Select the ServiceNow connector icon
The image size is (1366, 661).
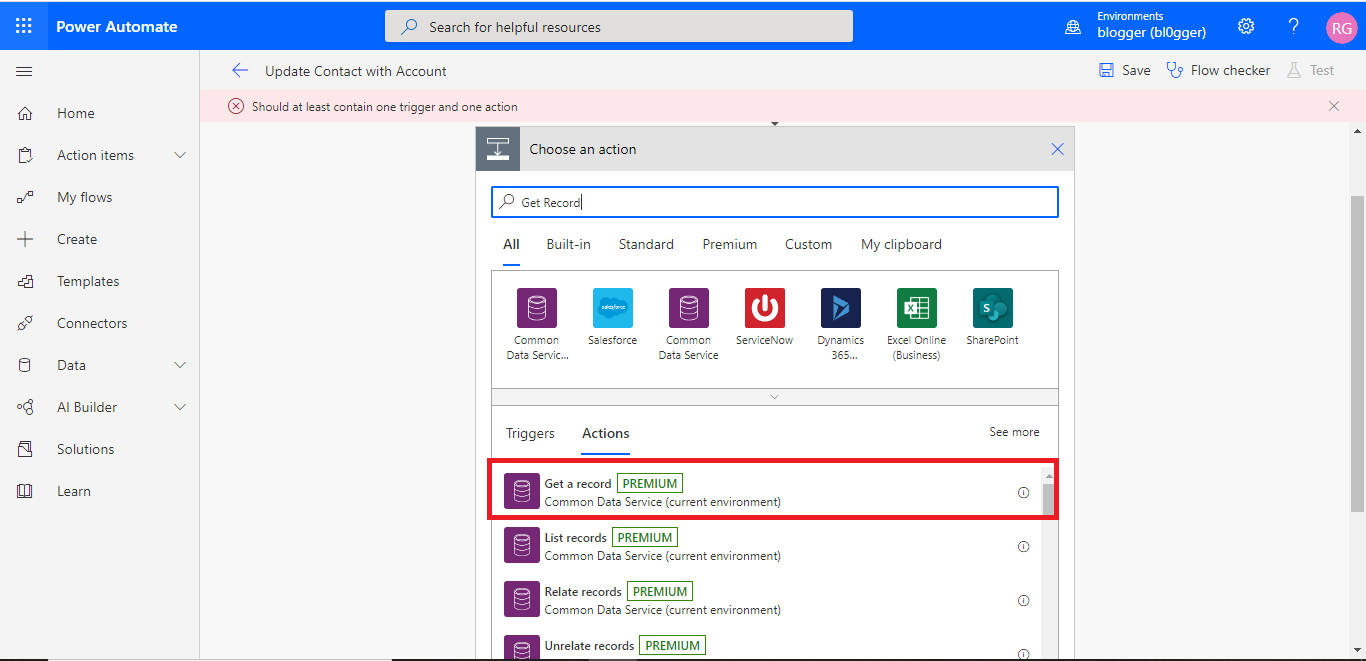[x=765, y=308]
